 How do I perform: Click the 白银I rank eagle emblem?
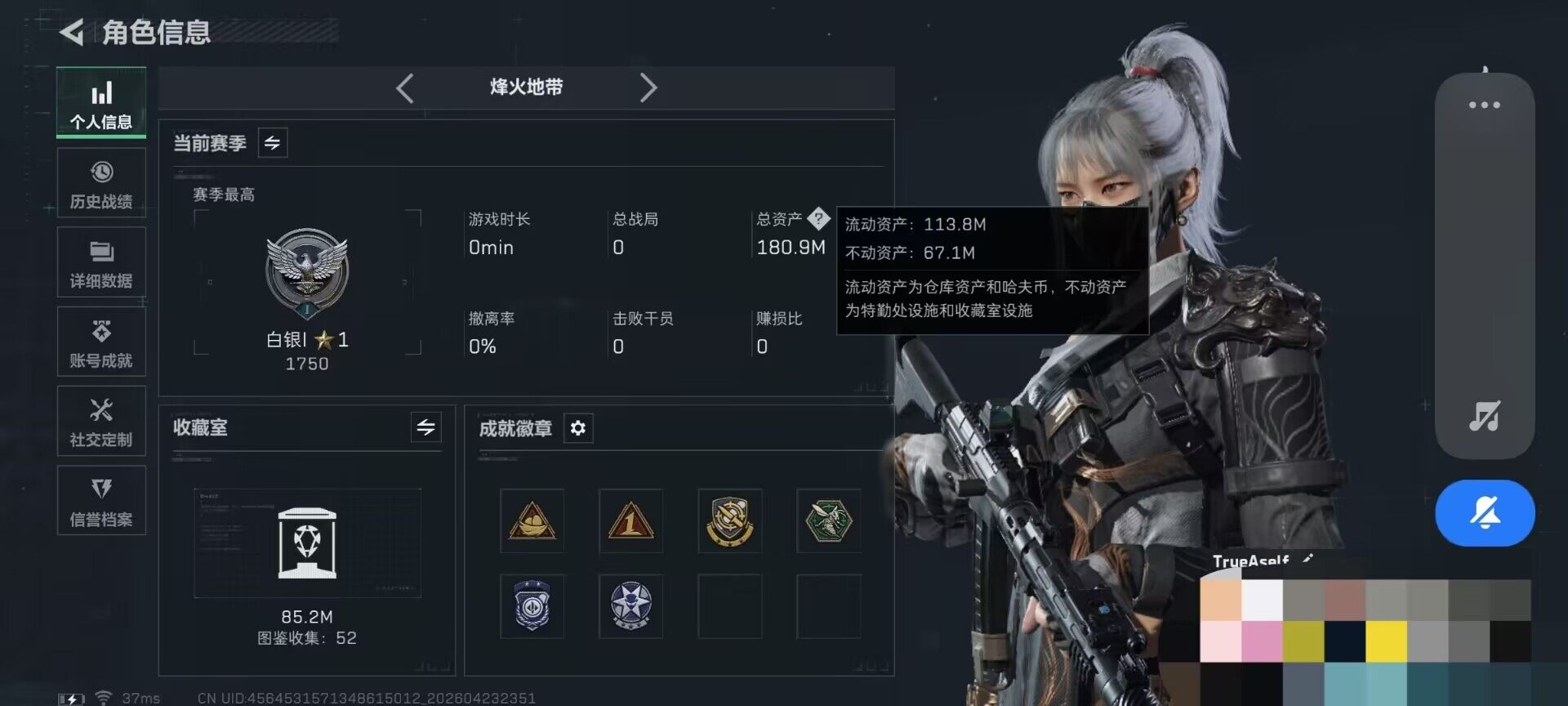(307, 274)
